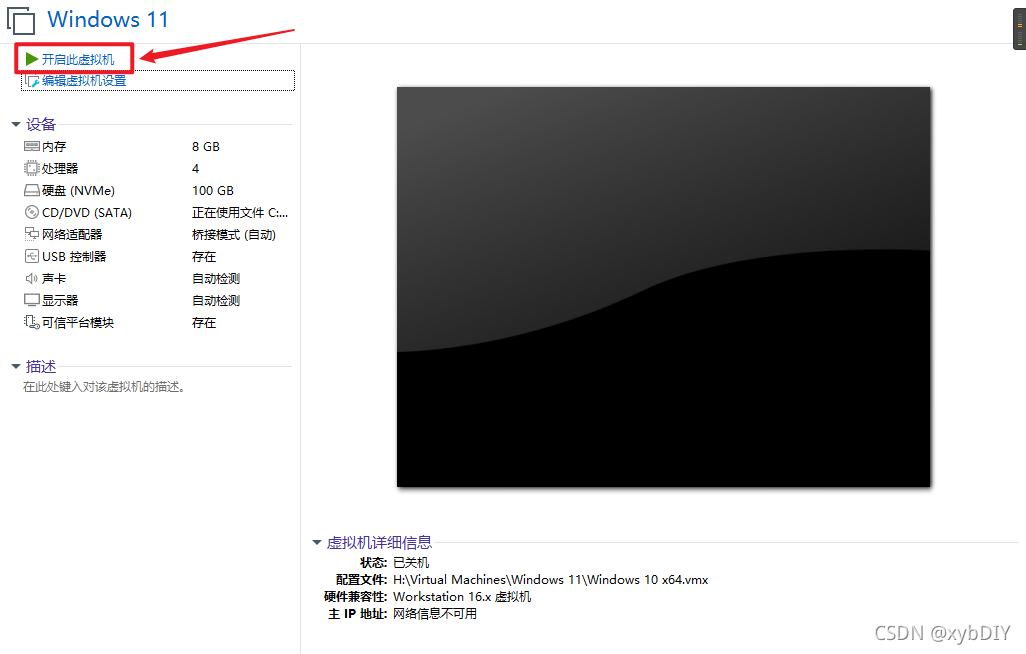This screenshot has width=1026, height=654.
Task: Click the edit virtual machine settings icon
Action: pos(33,81)
